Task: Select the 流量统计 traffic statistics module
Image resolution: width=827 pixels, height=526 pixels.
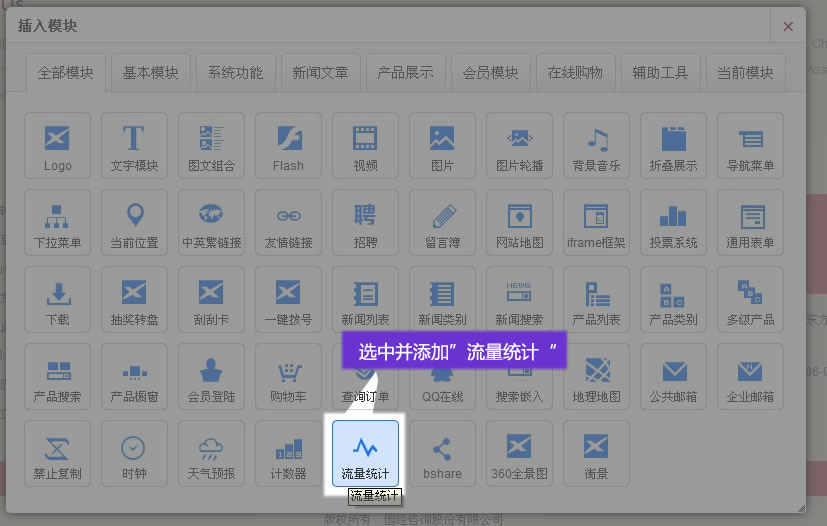Action: point(365,453)
